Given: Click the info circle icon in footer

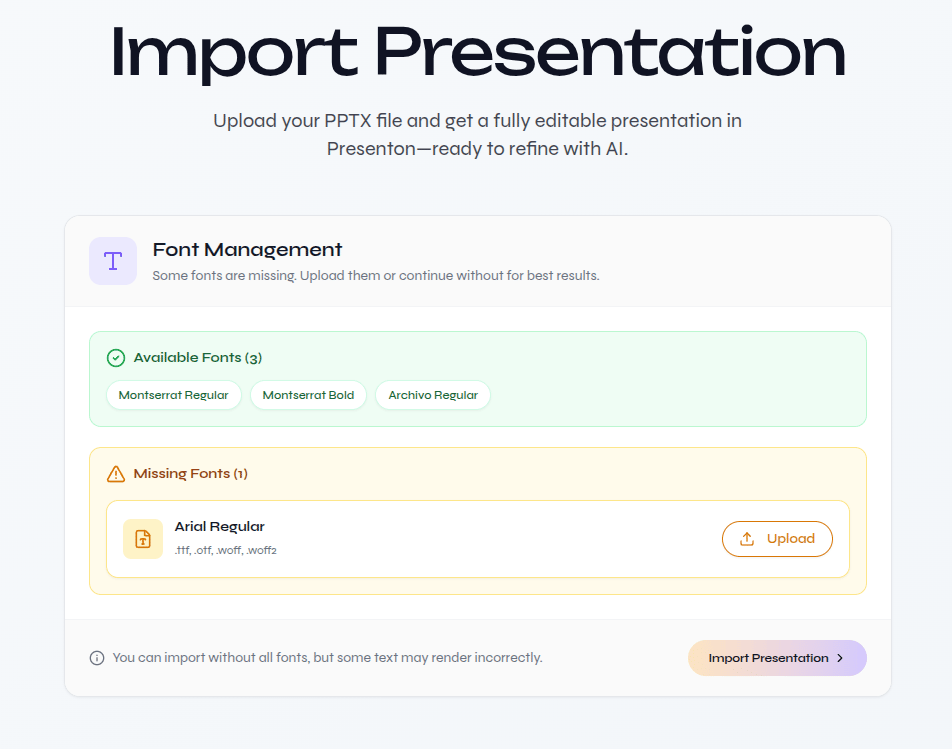Looking at the screenshot, I should click(97, 658).
